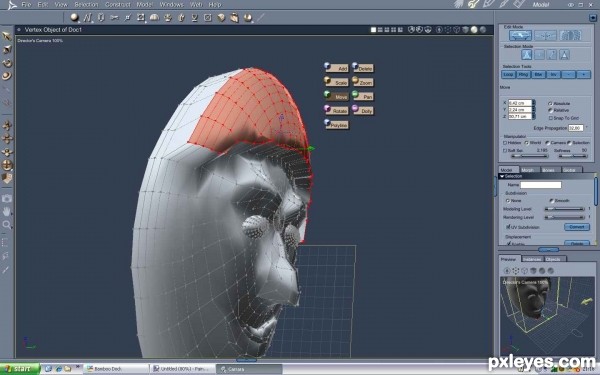
Task: Click the Name input field
Action: [x=541, y=185]
